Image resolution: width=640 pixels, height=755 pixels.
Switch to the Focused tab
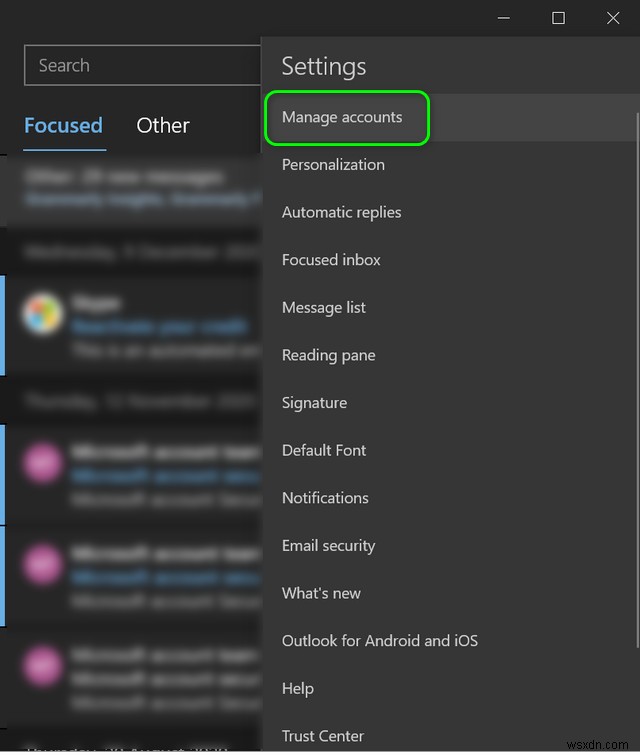point(63,126)
